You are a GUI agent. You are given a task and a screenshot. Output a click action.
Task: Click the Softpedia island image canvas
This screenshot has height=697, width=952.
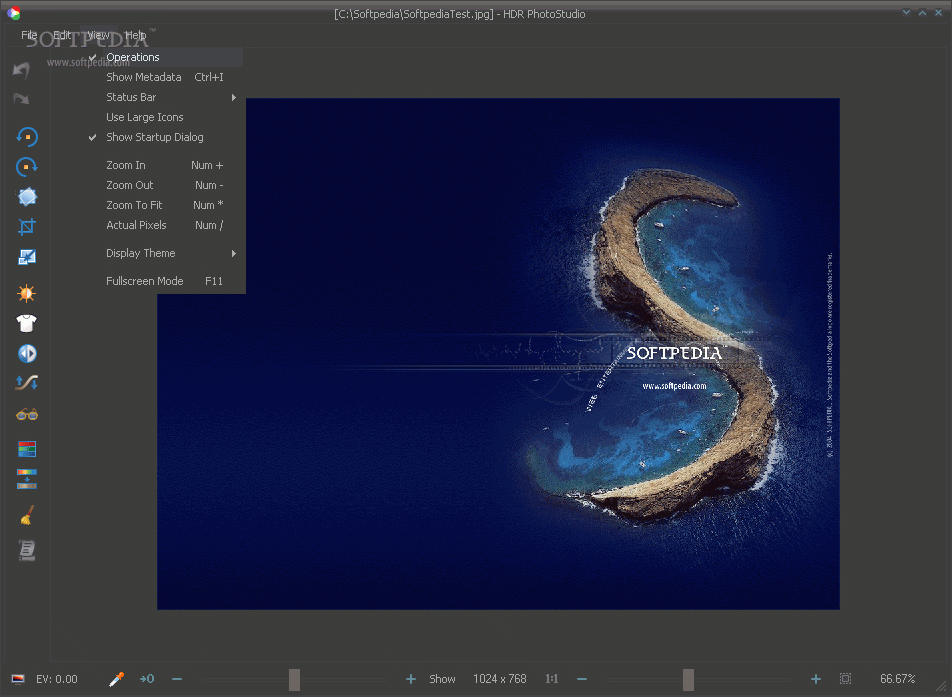click(498, 353)
